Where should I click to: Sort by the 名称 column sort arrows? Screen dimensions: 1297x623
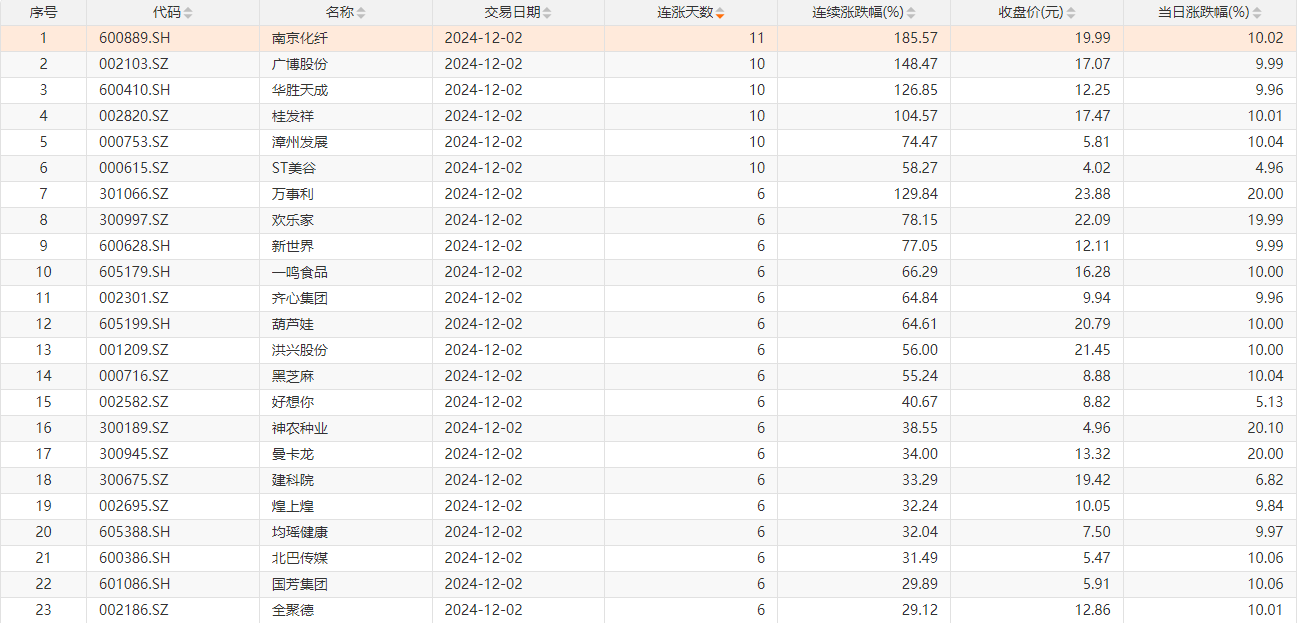(361, 13)
